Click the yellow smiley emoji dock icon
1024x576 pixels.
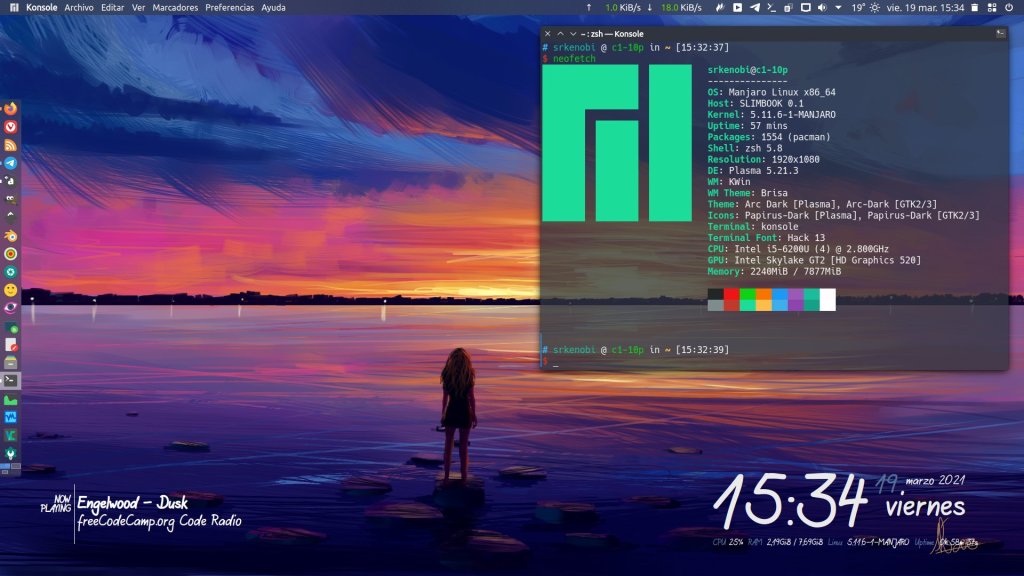11,289
